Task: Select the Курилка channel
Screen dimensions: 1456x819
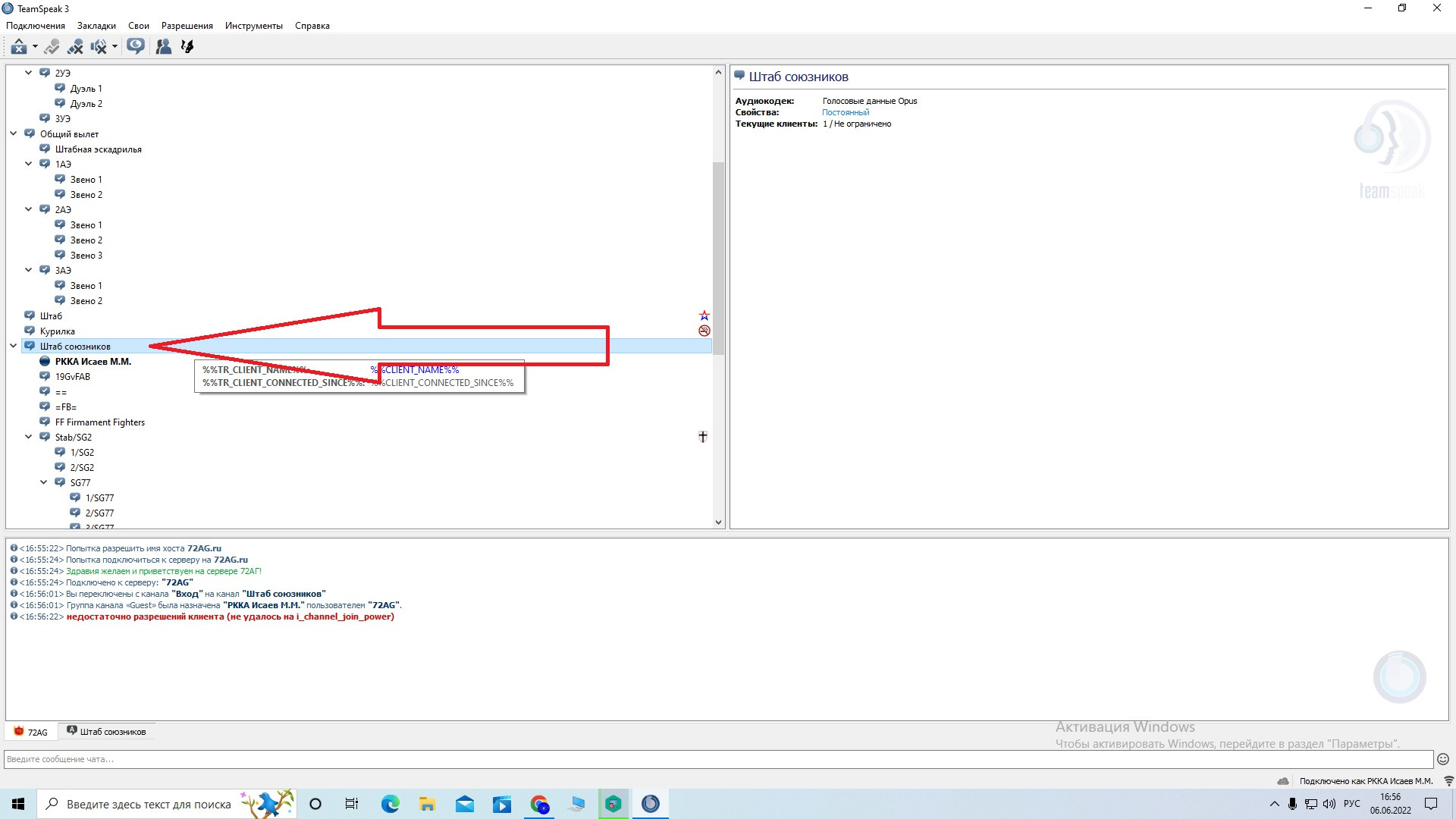Action: tap(58, 331)
